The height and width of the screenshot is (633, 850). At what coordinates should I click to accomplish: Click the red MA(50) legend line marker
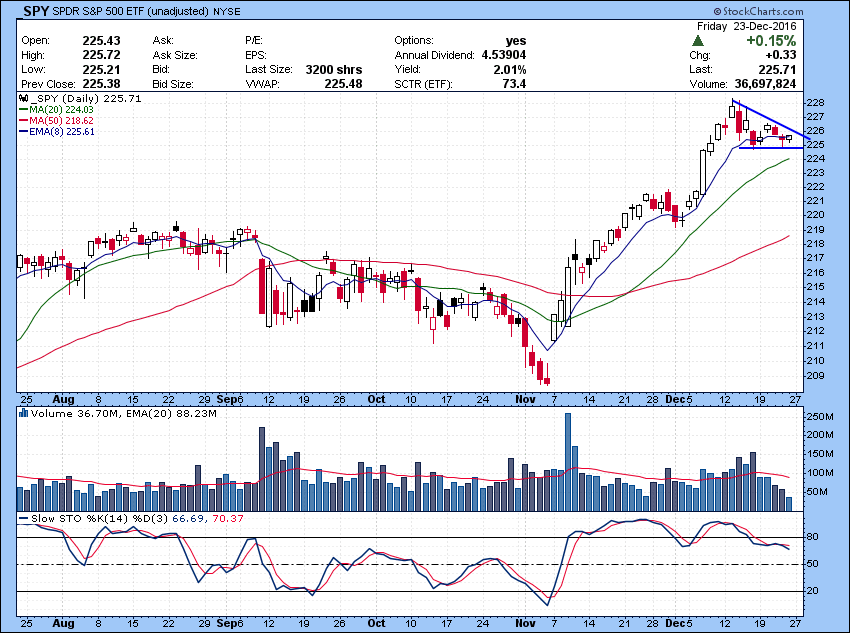click(x=24, y=121)
